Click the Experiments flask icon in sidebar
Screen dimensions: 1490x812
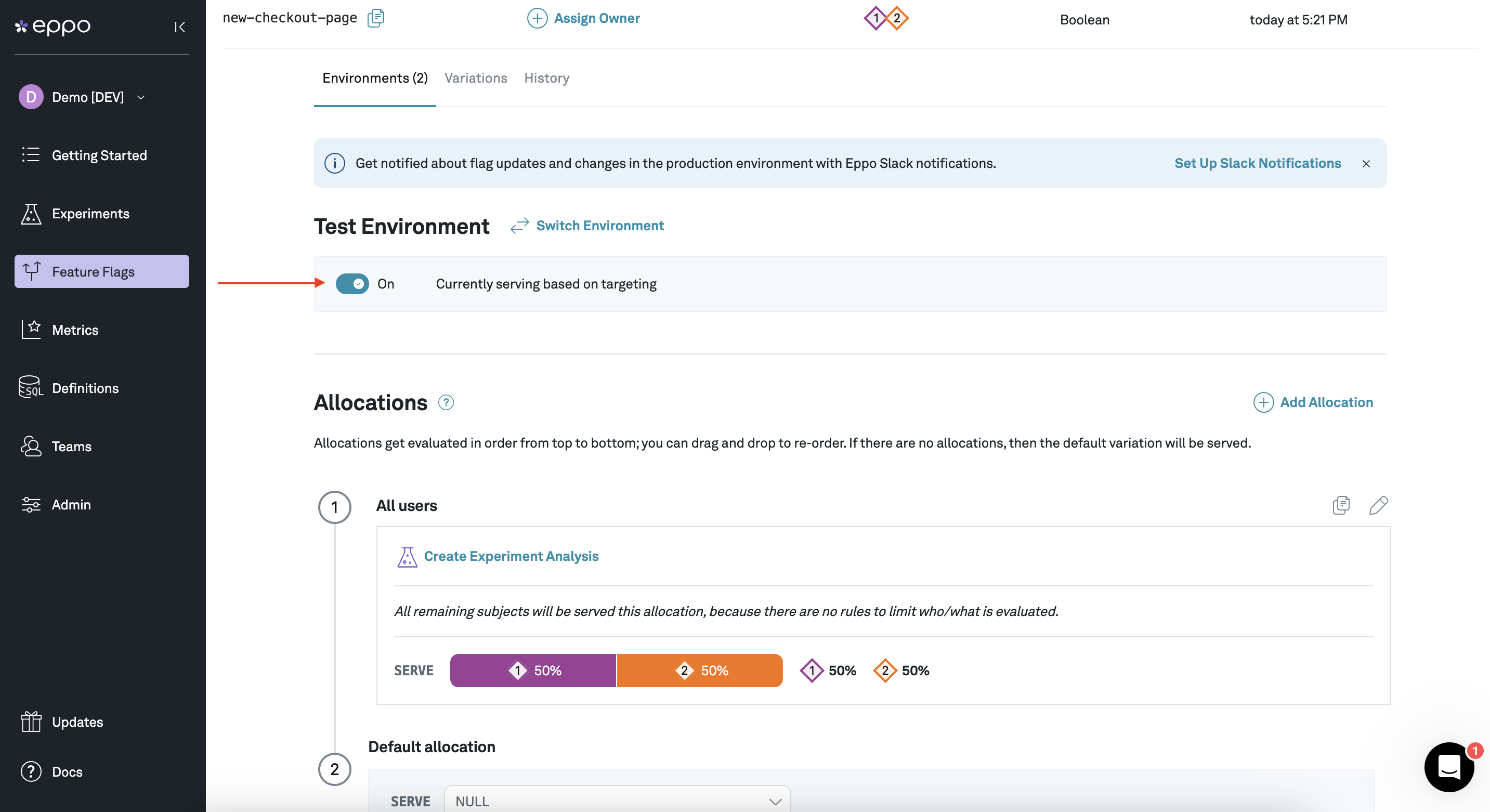click(31, 214)
